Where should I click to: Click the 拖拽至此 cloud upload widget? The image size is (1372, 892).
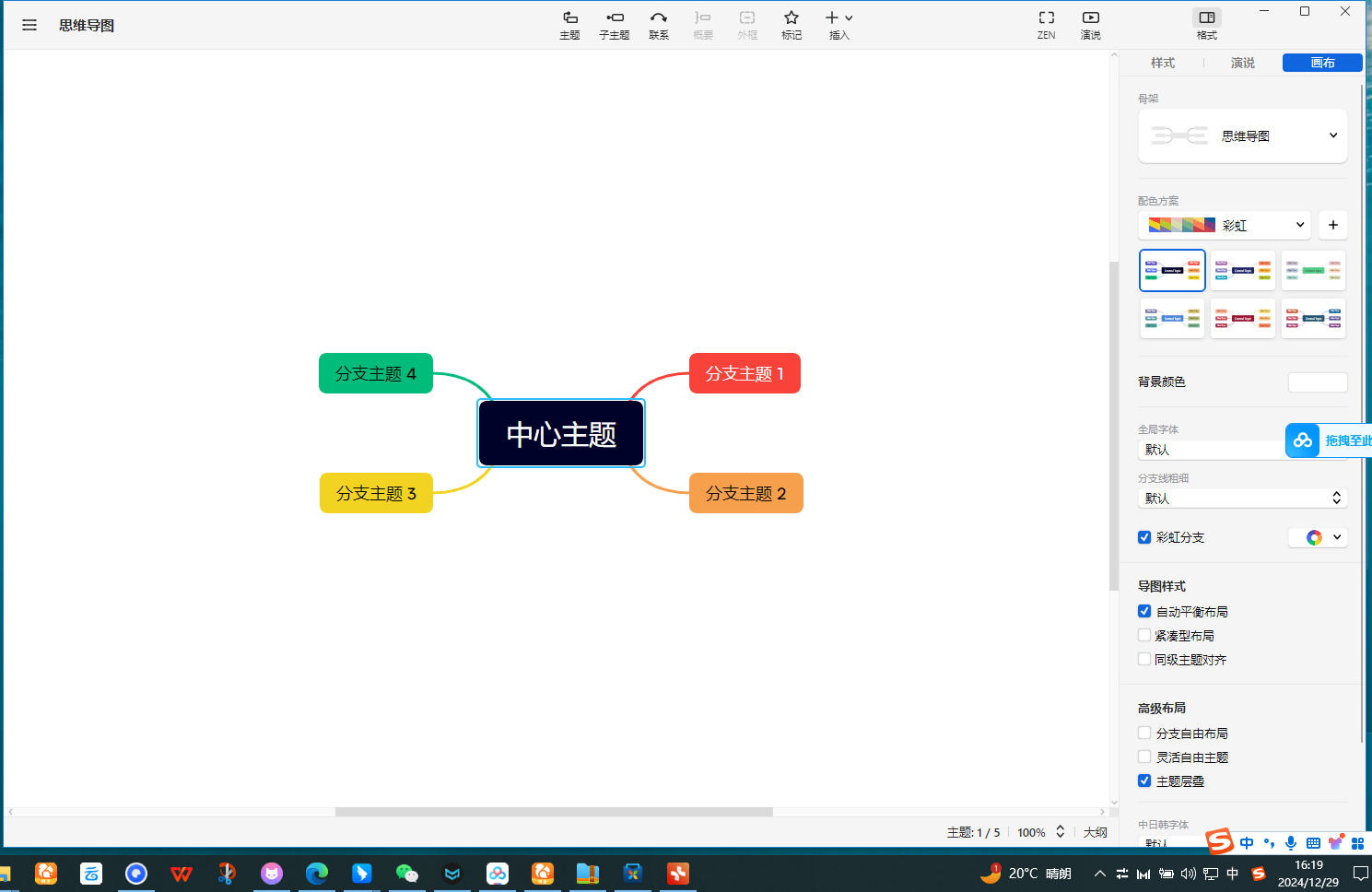[1329, 440]
